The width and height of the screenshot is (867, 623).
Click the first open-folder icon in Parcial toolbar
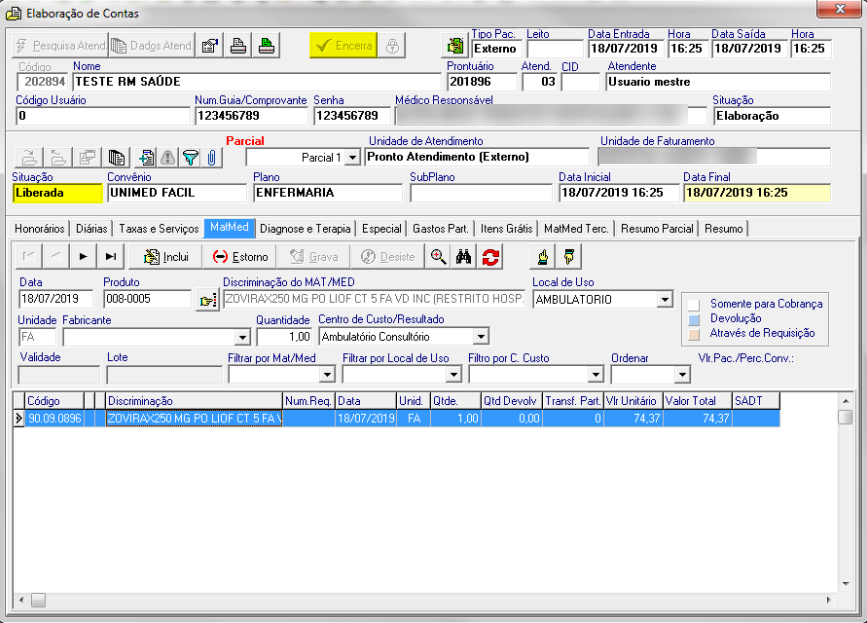(x=29, y=158)
